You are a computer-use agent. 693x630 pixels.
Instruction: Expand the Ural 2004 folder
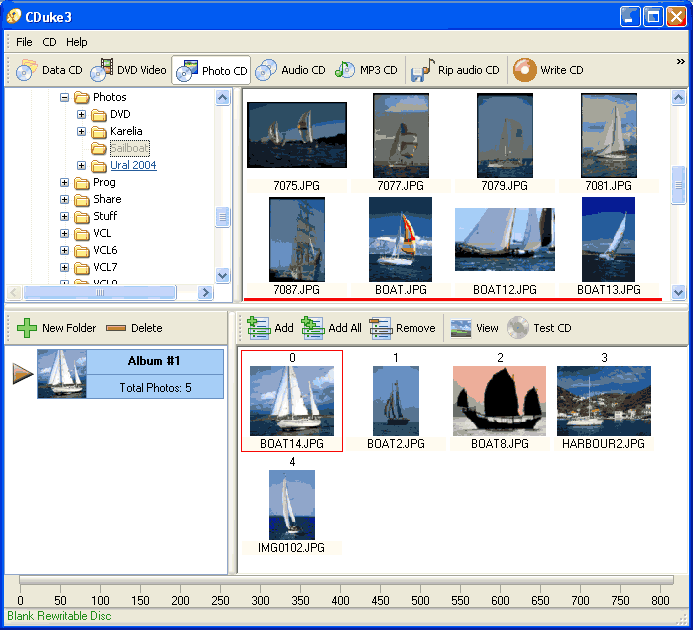tap(81, 165)
